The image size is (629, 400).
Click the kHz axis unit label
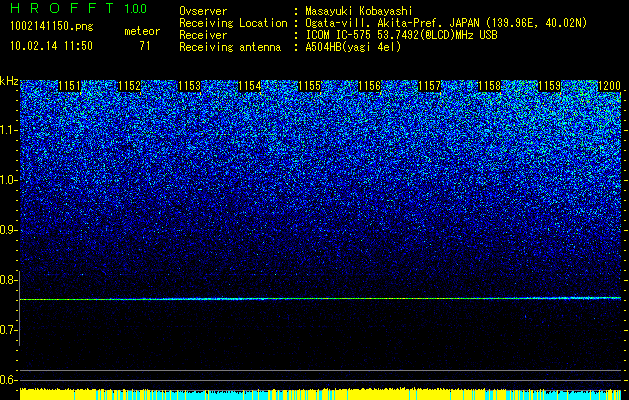click(x=9, y=81)
